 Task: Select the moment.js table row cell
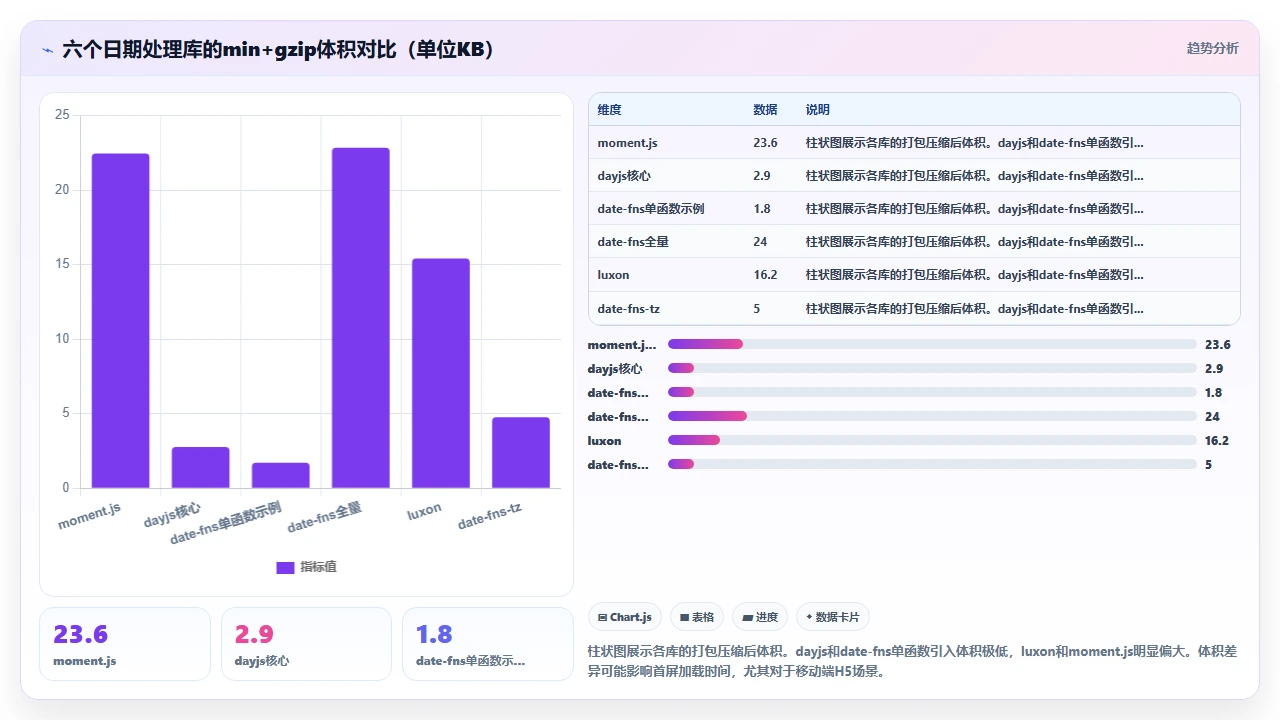(627, 143)
